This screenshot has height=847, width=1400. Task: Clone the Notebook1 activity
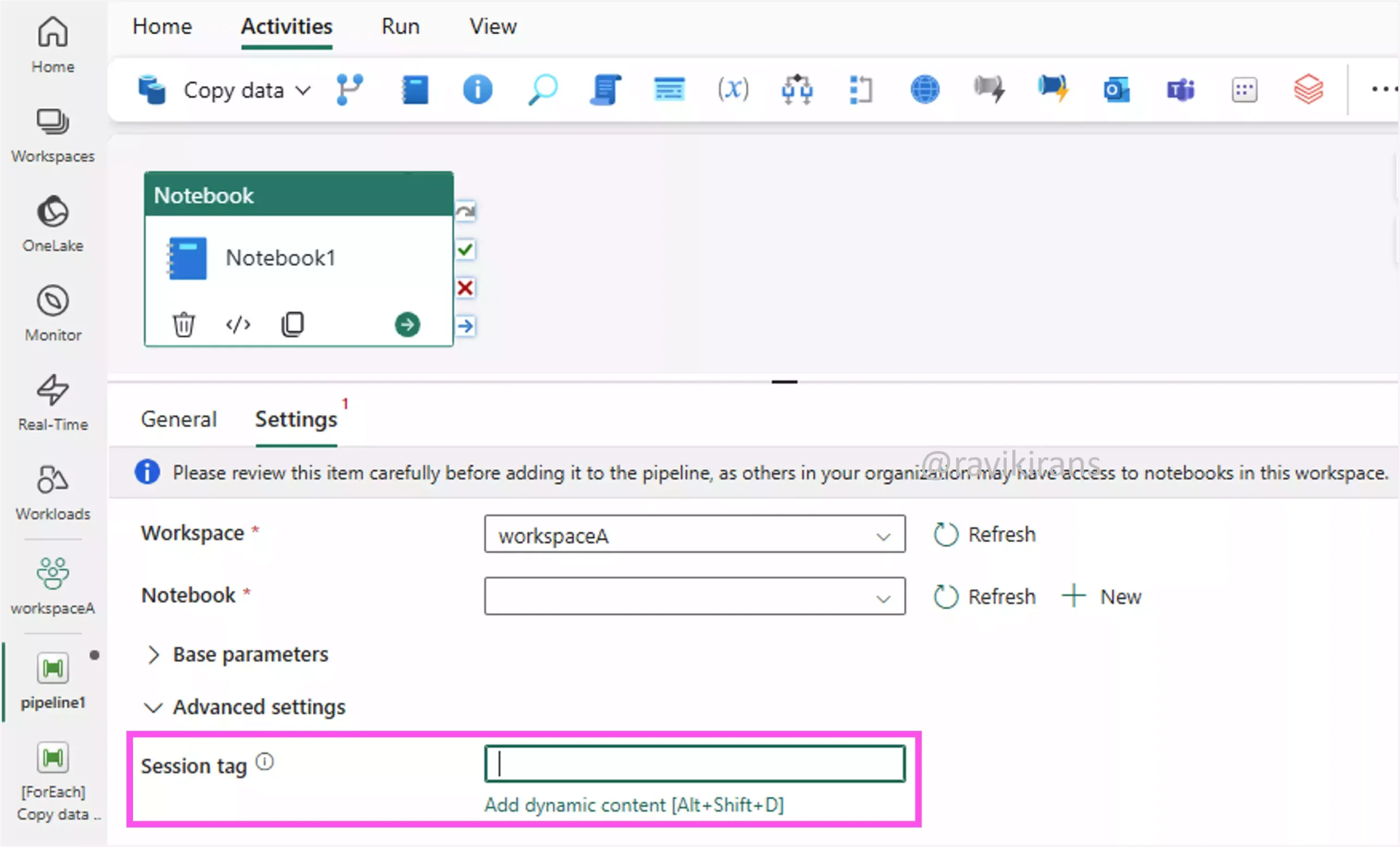pos(293,324)
